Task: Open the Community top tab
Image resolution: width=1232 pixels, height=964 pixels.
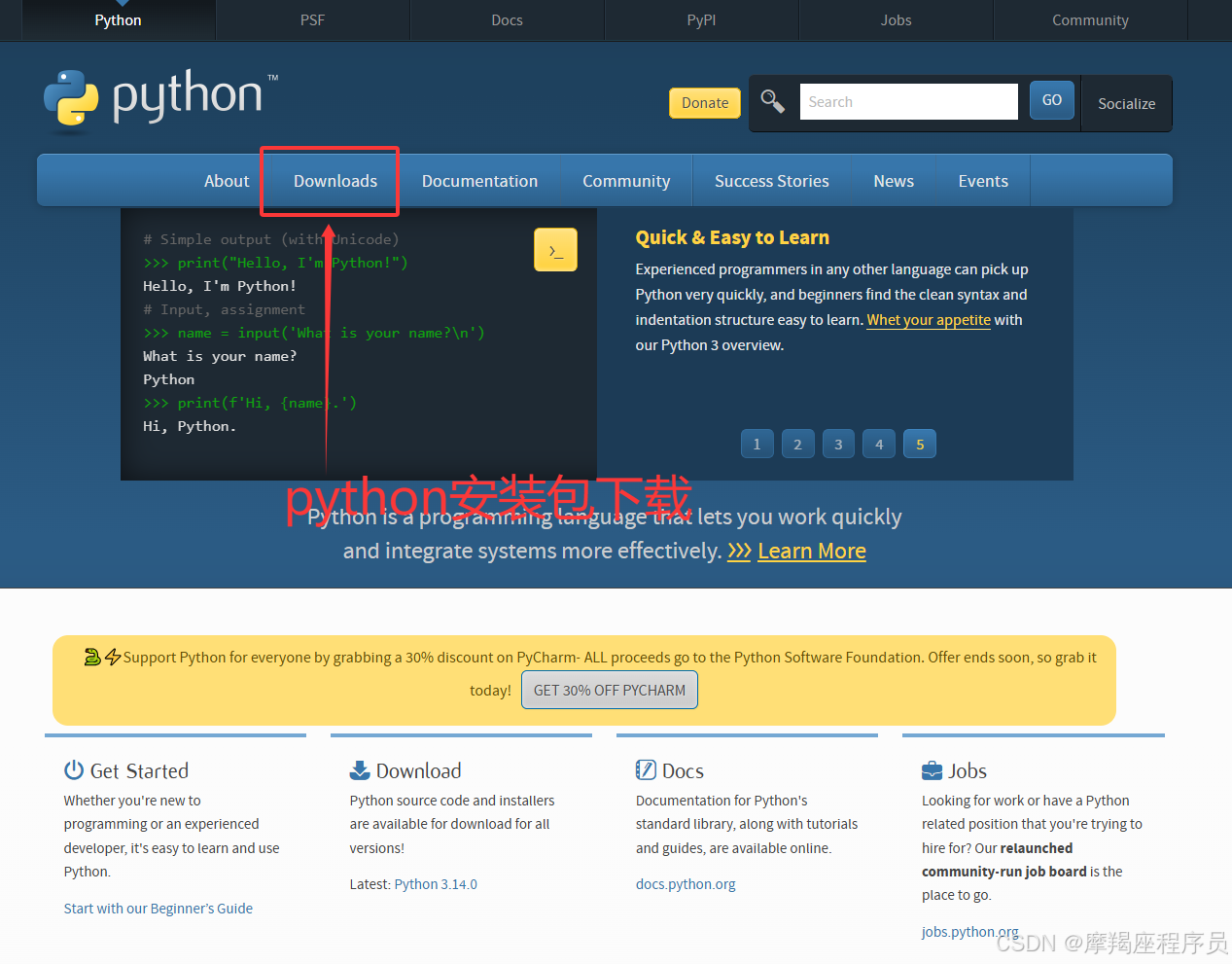Action: pyautogui.click(x=1090, y=20)
